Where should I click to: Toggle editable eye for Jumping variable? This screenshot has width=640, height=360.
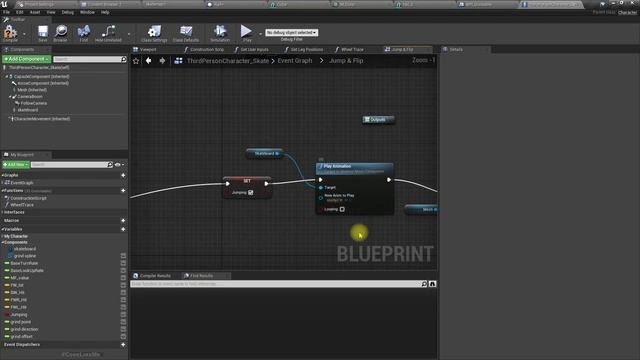(x=123, y=315)
